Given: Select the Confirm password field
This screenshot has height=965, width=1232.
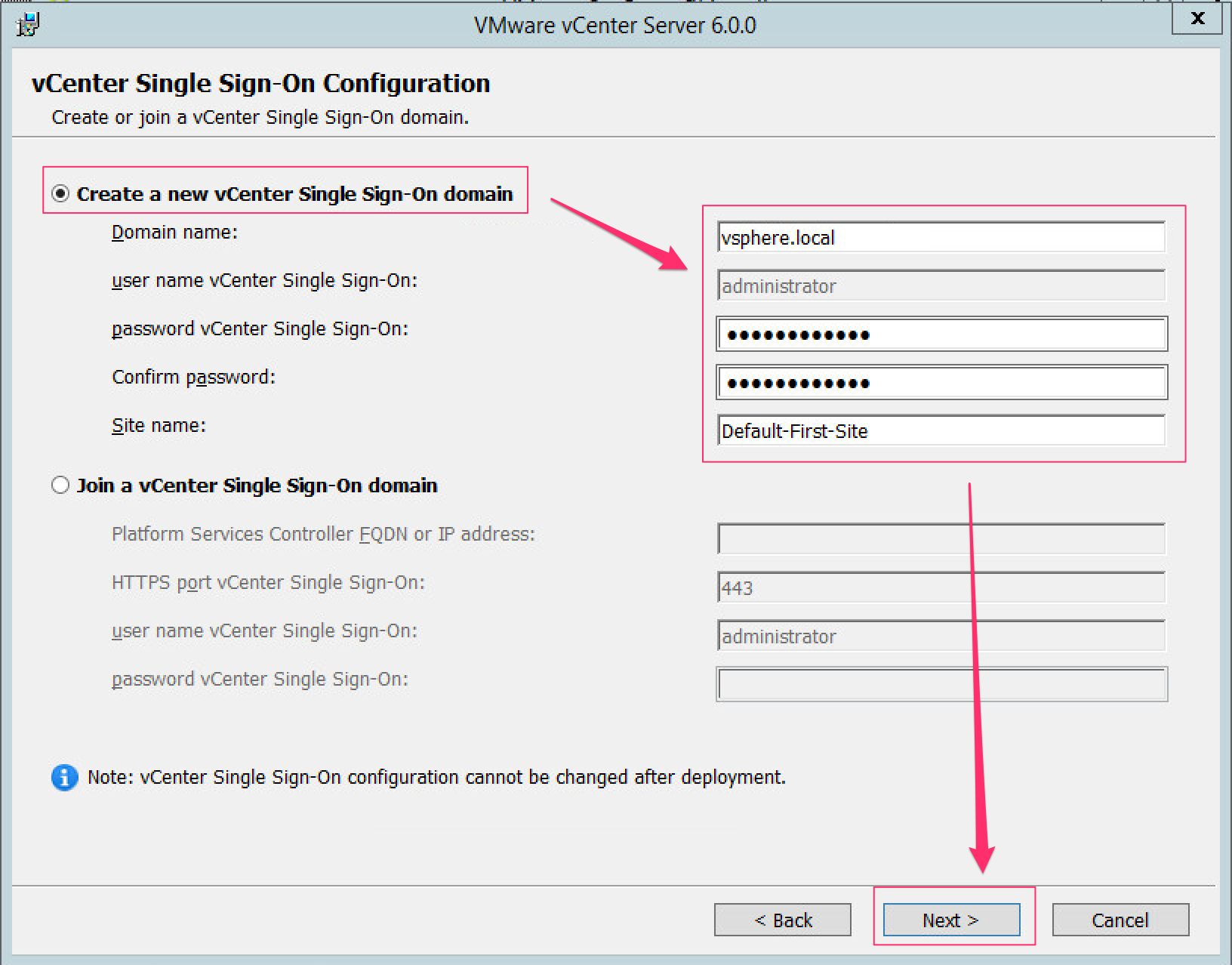Looking at the screenshot, I should coord(940,382).
